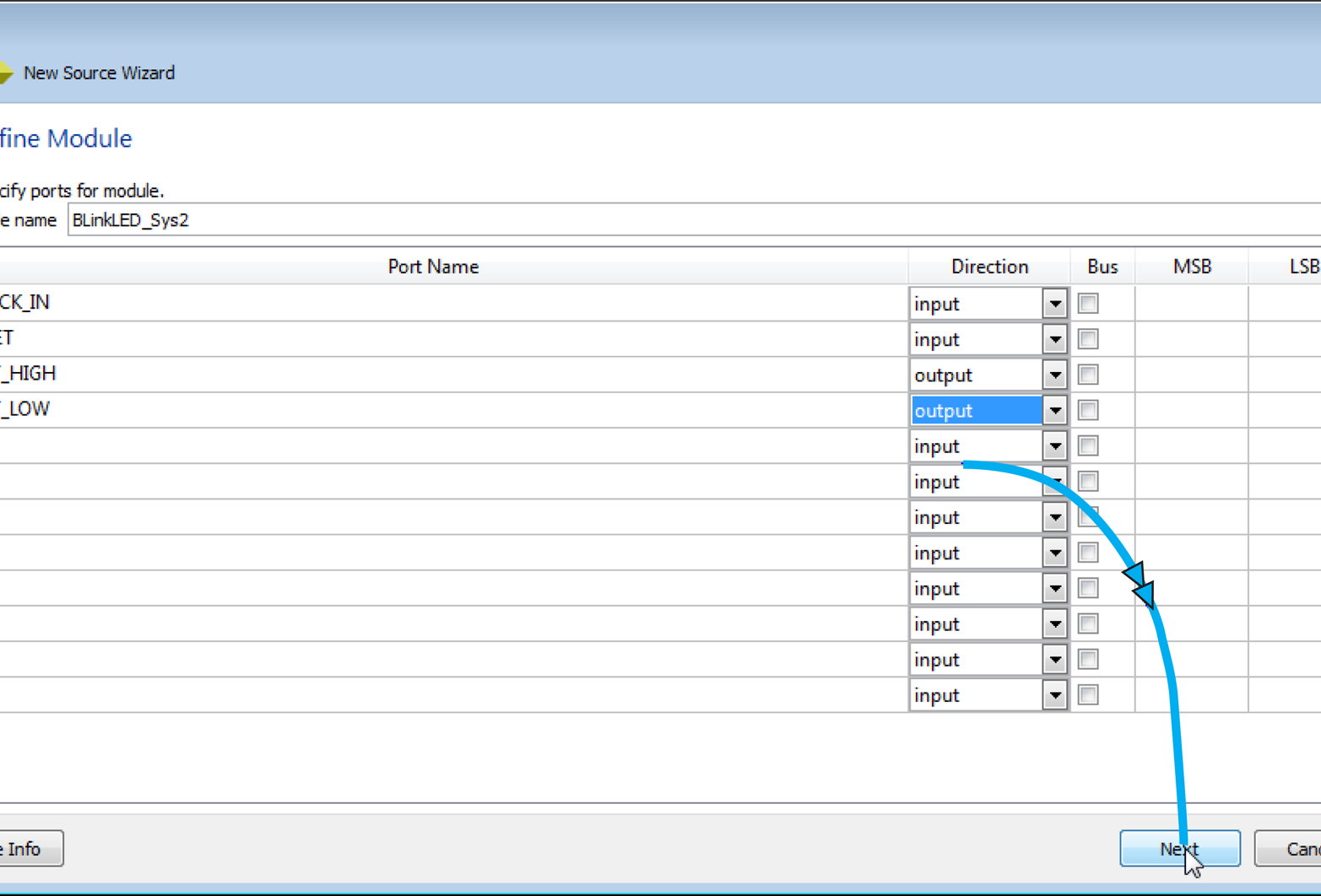The height and width of the screenshot is (896, 1321).
Task: Check the Bus box in the first empty row below _LOW
Action: (1088, 445)
